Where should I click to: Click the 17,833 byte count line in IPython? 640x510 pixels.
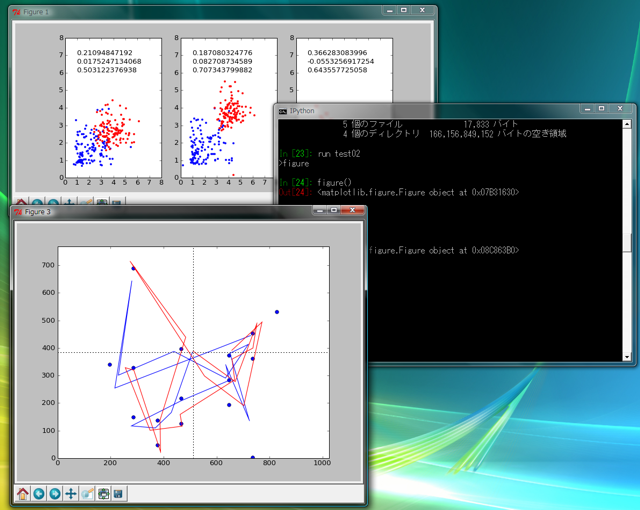430,124
